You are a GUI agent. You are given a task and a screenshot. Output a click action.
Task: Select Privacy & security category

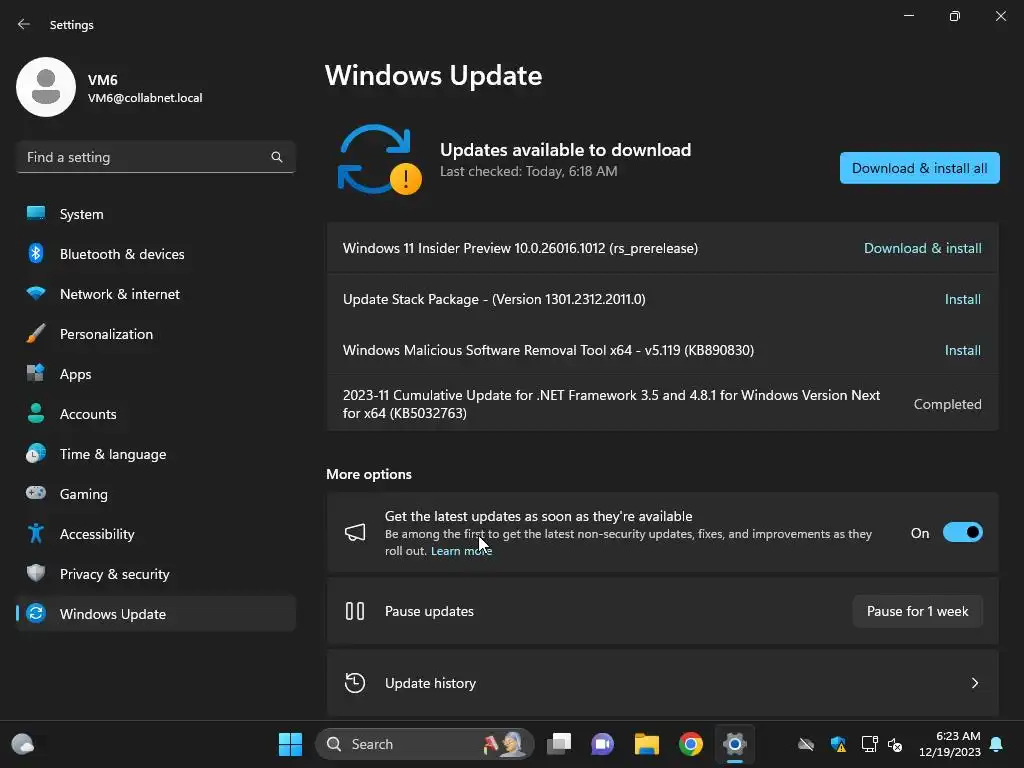[156, 573]
